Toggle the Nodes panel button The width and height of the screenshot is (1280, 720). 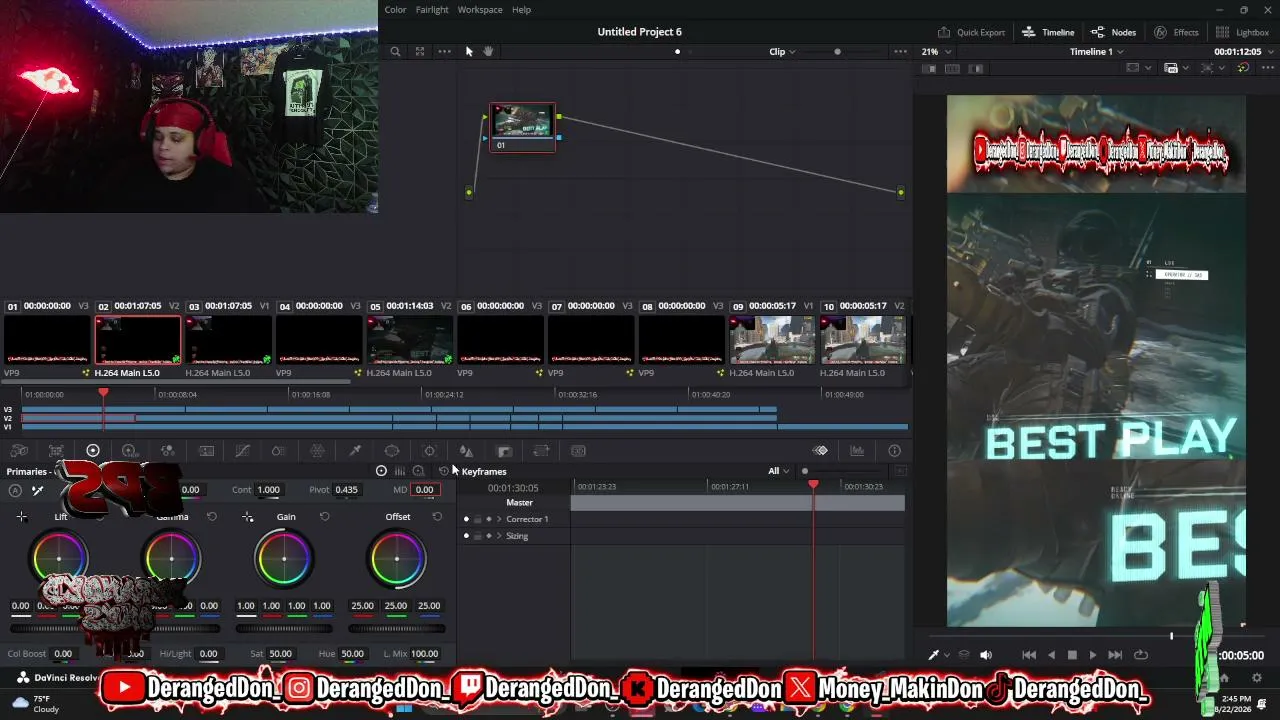click(x=1113, y=32)
